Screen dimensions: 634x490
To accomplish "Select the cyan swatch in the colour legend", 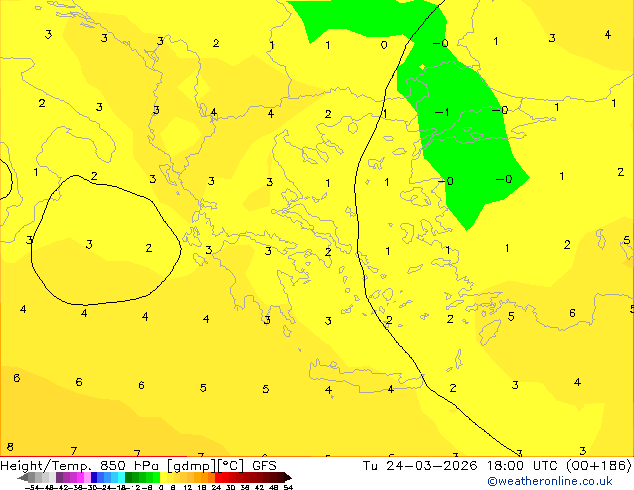I will pos(121,477).
